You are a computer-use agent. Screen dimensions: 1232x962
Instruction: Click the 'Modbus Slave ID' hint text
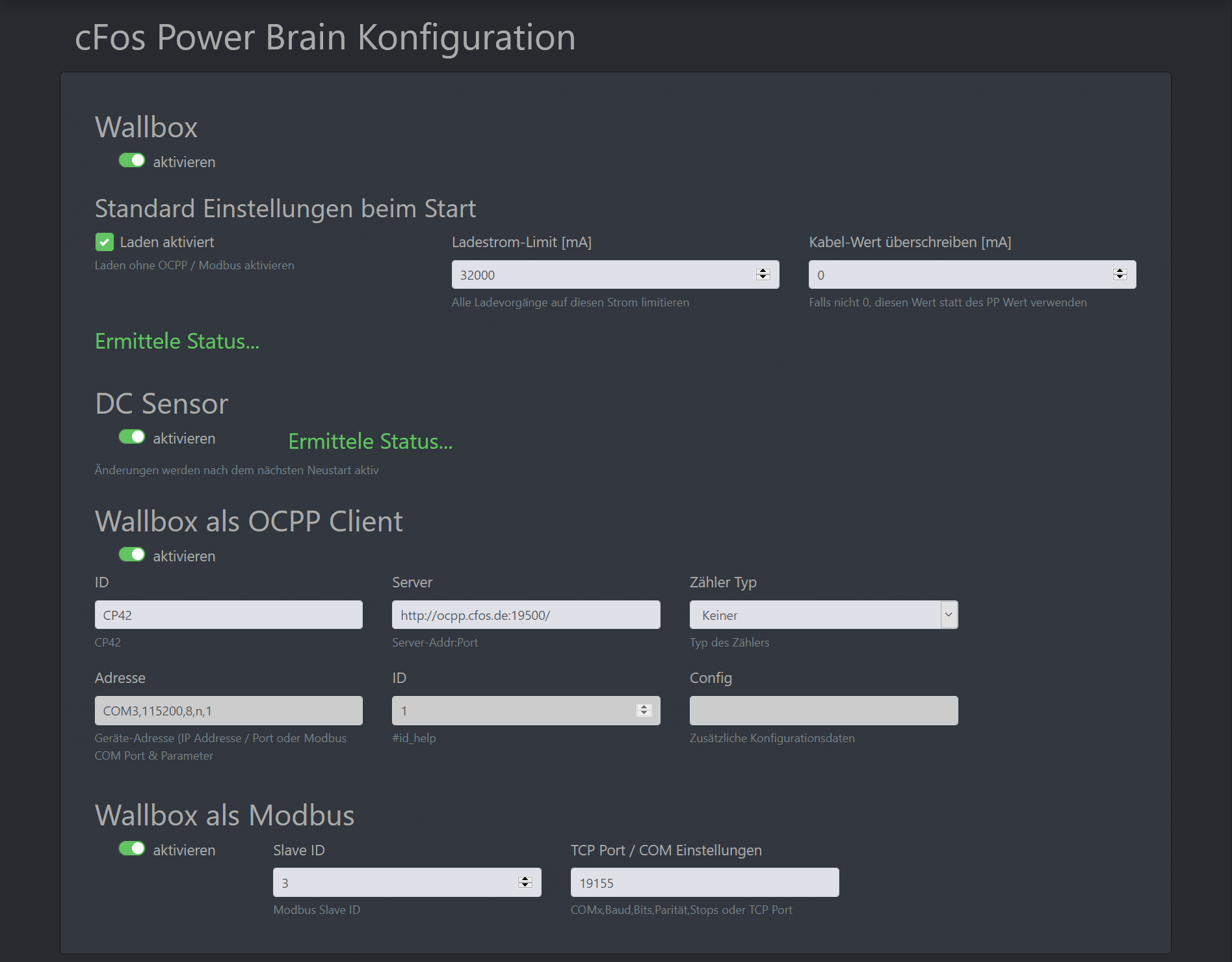tap(317, 910)
